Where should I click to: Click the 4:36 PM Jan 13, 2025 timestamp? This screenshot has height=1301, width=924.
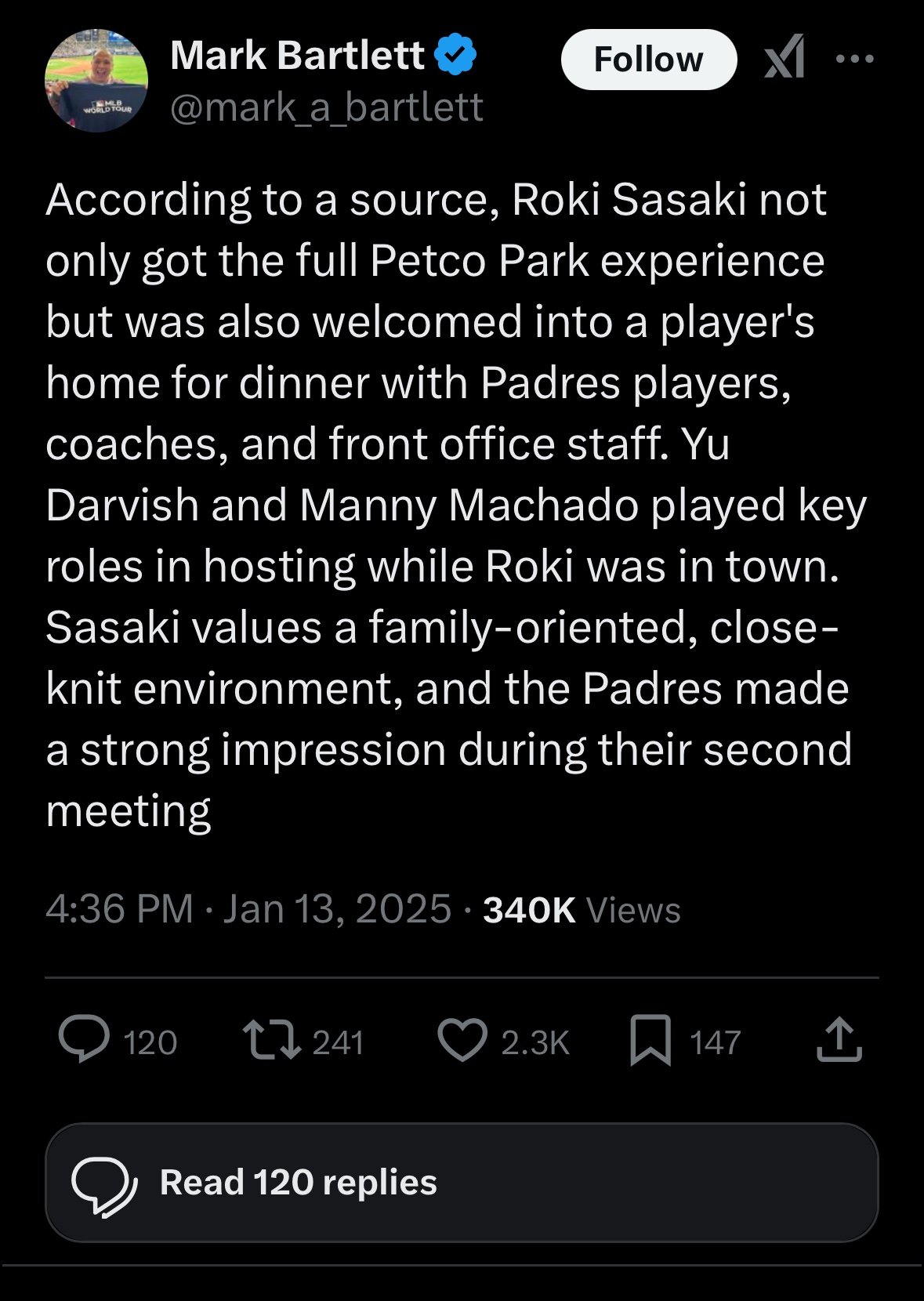[x=248, y=909]
